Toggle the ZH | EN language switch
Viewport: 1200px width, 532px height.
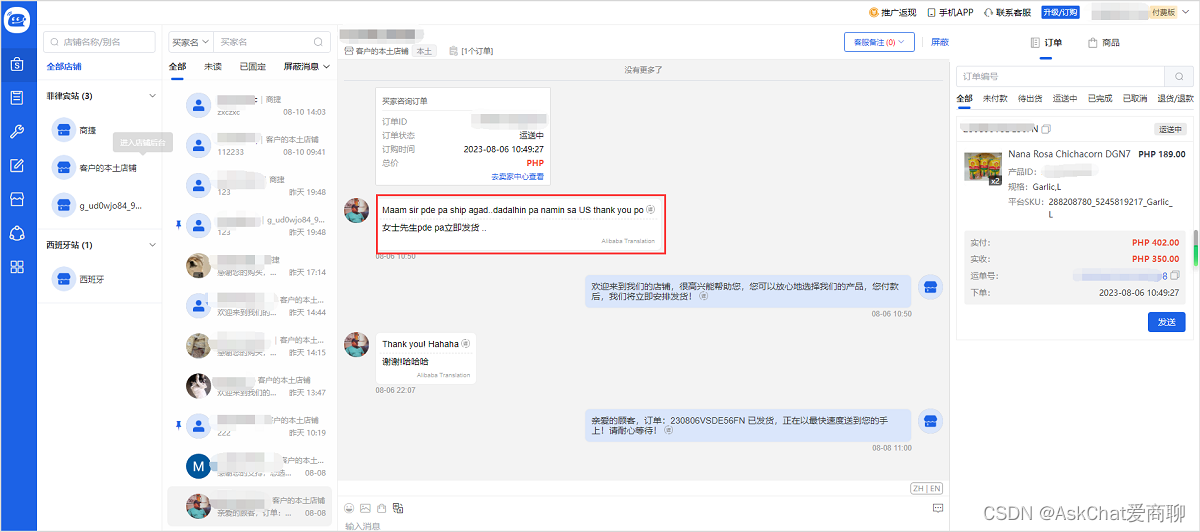pos(926,488)
